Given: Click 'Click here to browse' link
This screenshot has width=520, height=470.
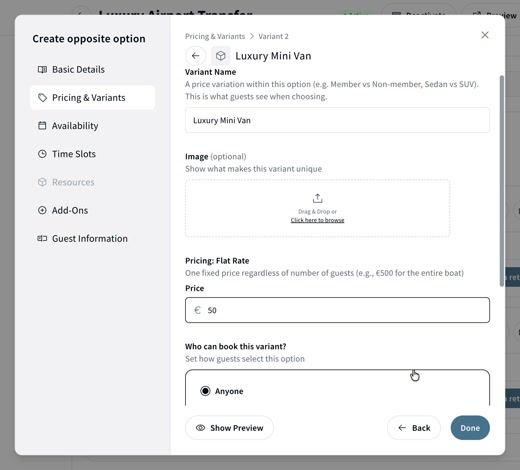Looking at the screenshot, I should pos(317,220).
